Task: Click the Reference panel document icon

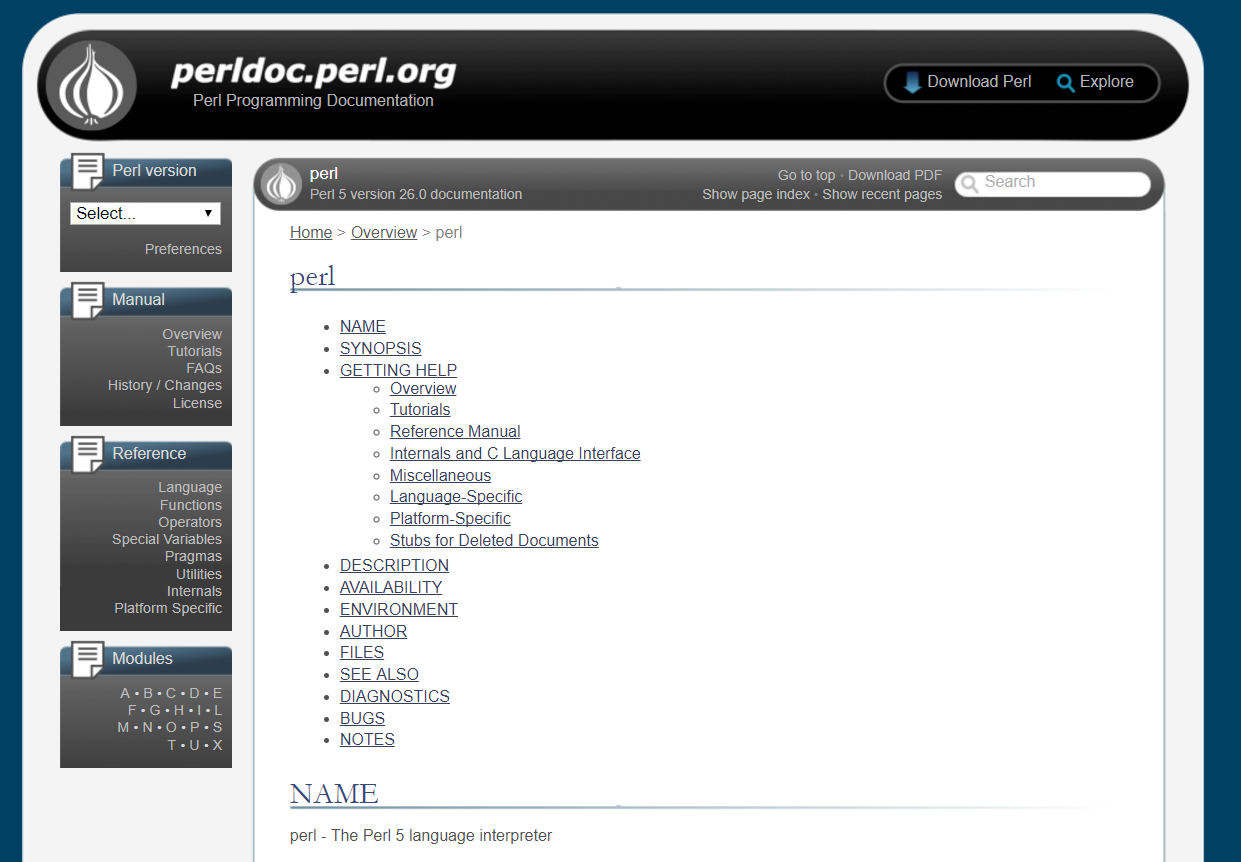Action: (88, 454)
